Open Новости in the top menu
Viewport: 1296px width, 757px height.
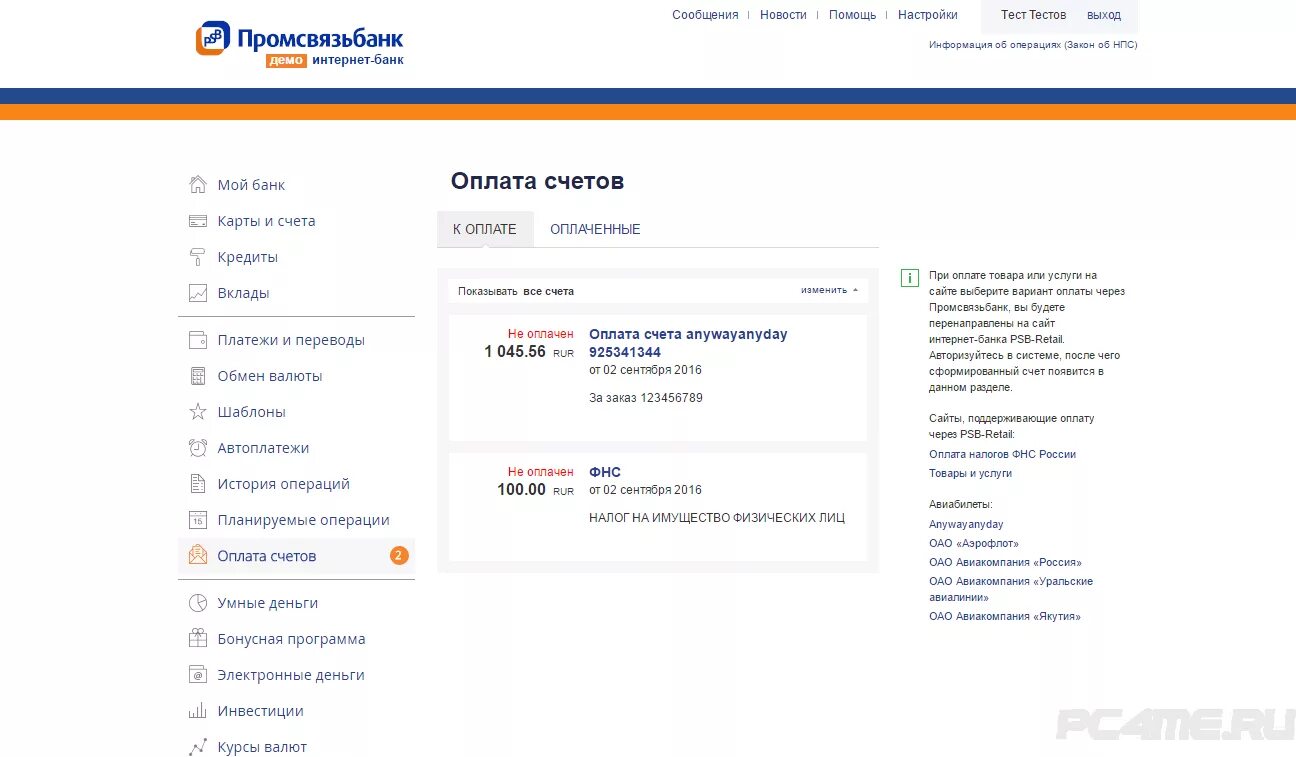point(783,15)
